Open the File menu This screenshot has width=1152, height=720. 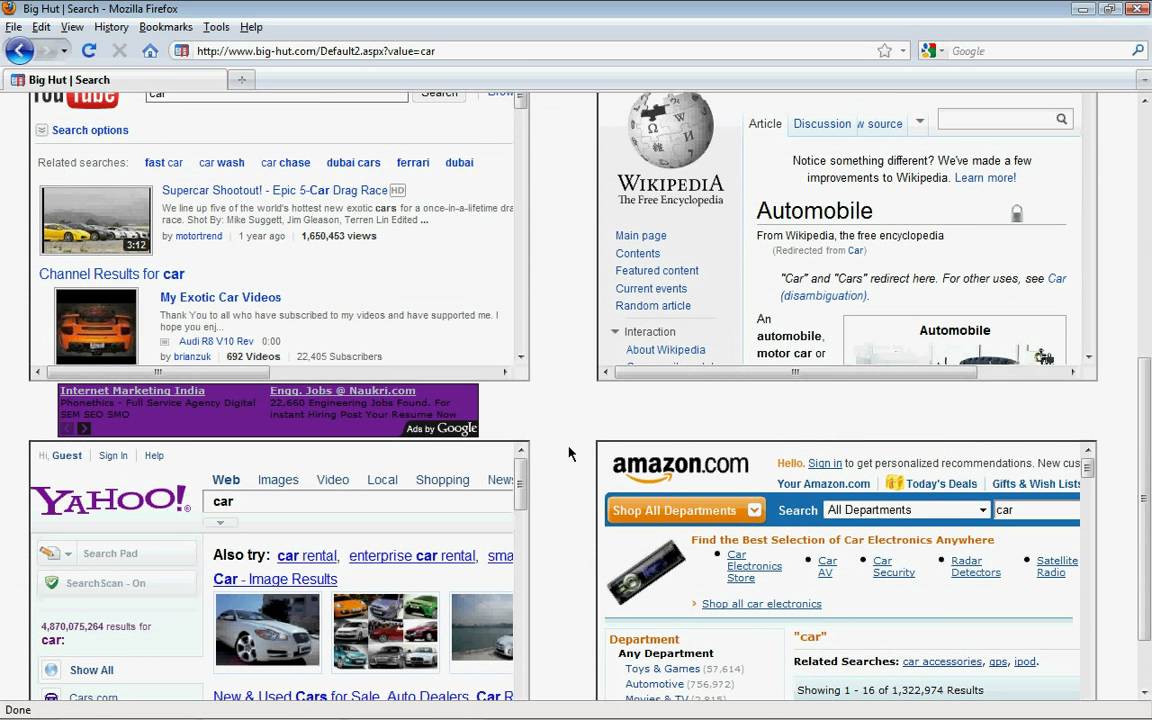(x=13, y=27)
